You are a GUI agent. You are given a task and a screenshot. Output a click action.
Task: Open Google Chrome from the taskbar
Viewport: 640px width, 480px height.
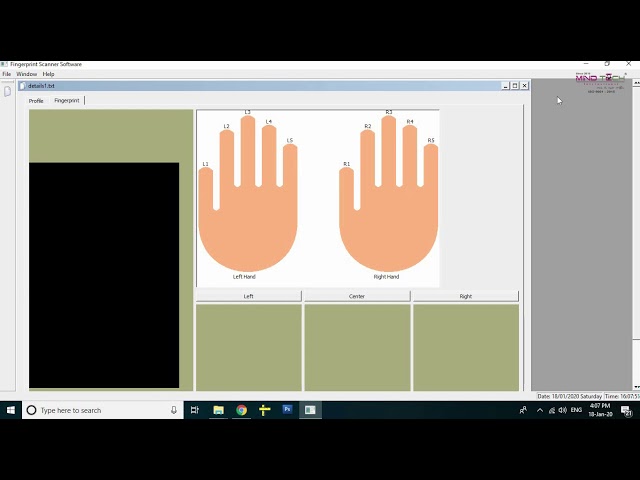coord(242,410)
